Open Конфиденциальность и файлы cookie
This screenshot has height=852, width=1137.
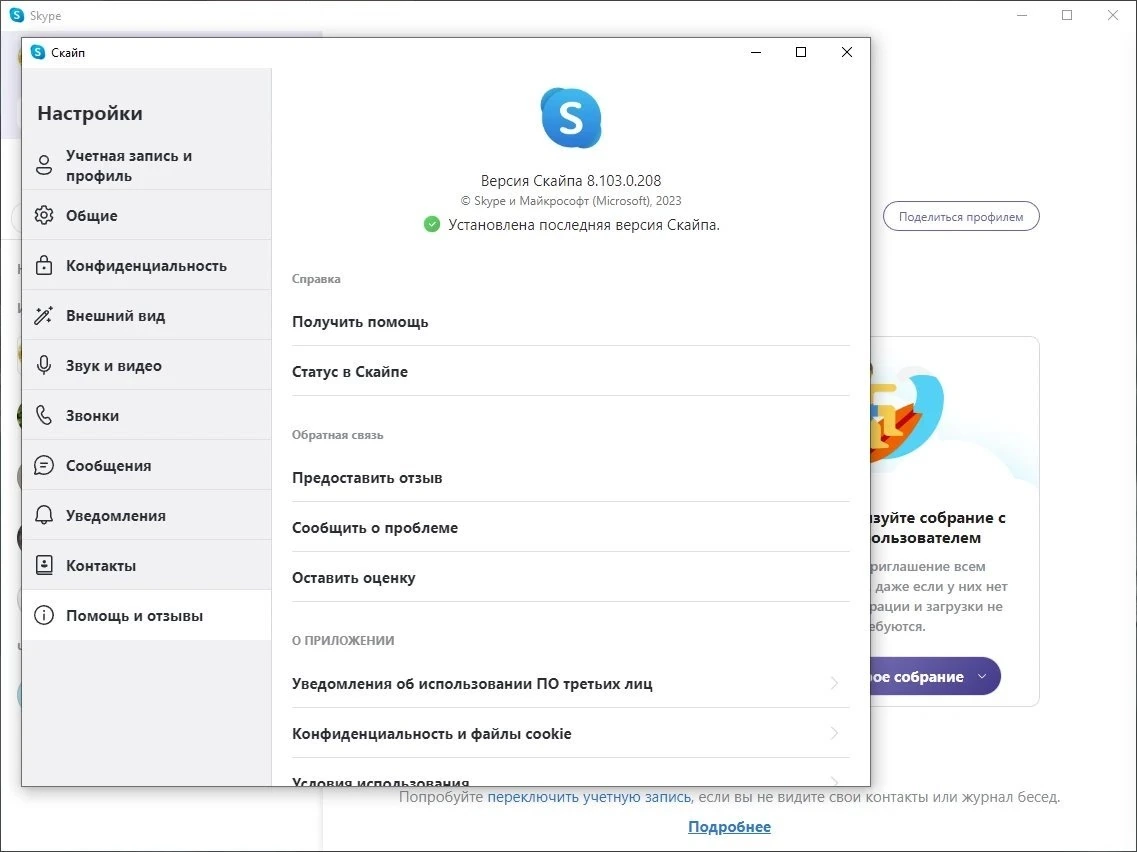(x=571, y=733)
